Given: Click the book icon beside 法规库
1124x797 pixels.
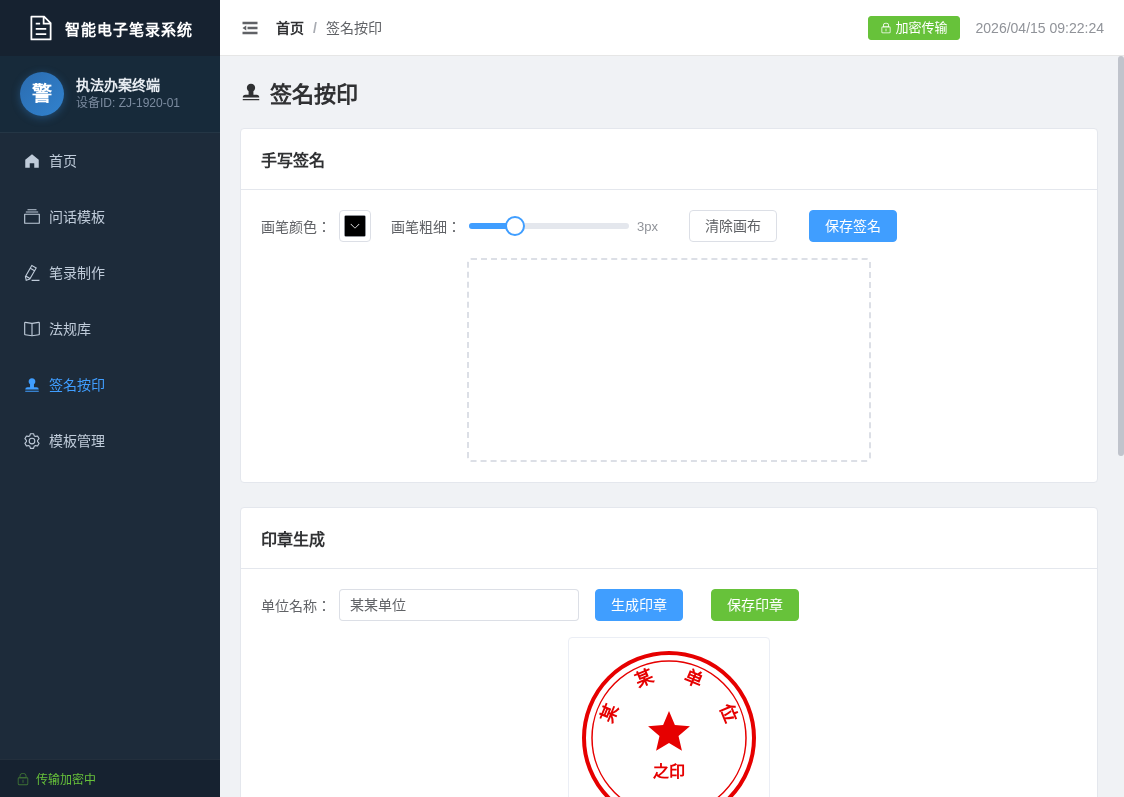Looking at the screenshot, I should [x=32, y=329].
